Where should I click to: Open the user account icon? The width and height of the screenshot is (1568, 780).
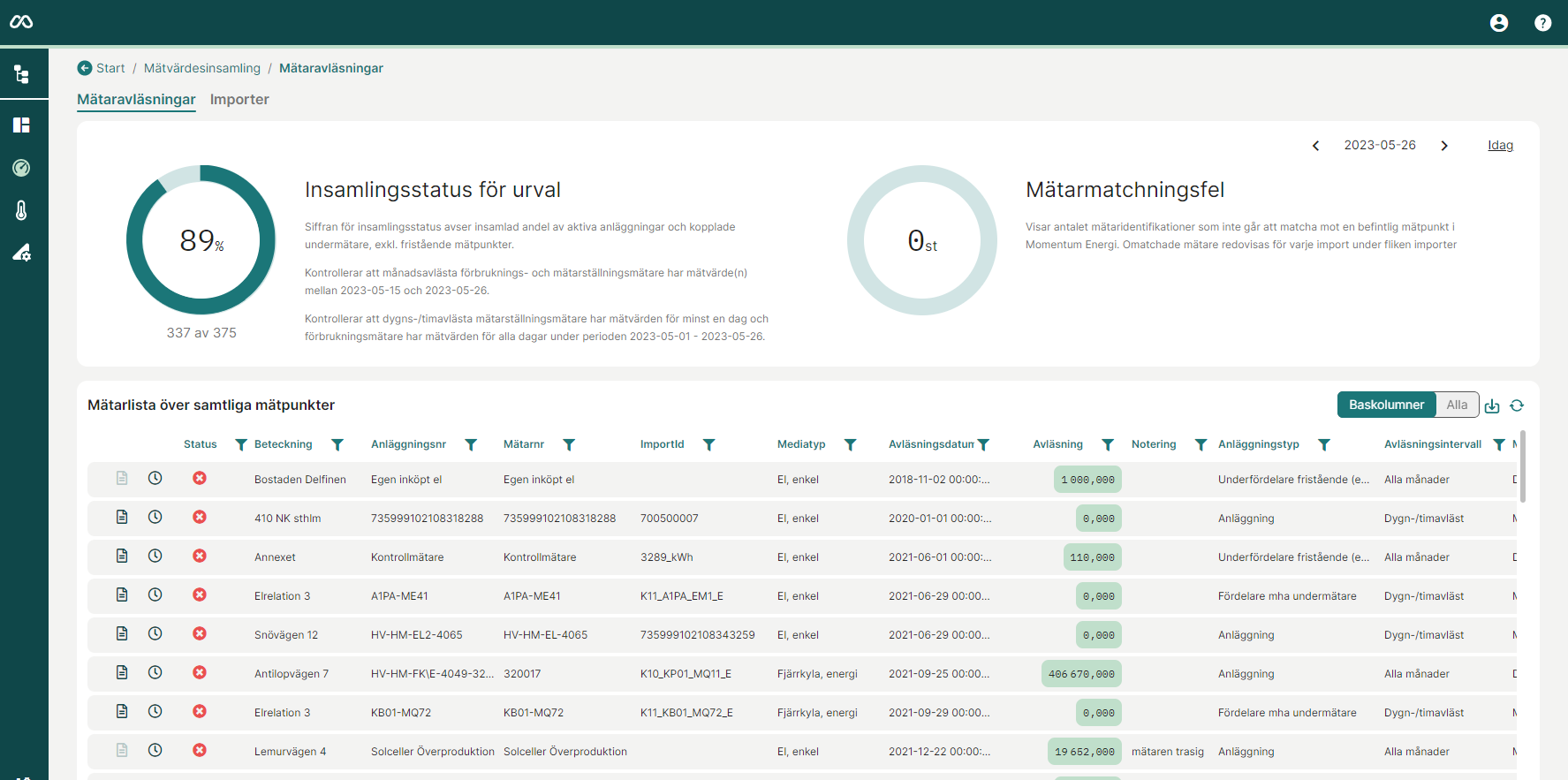1499,23
